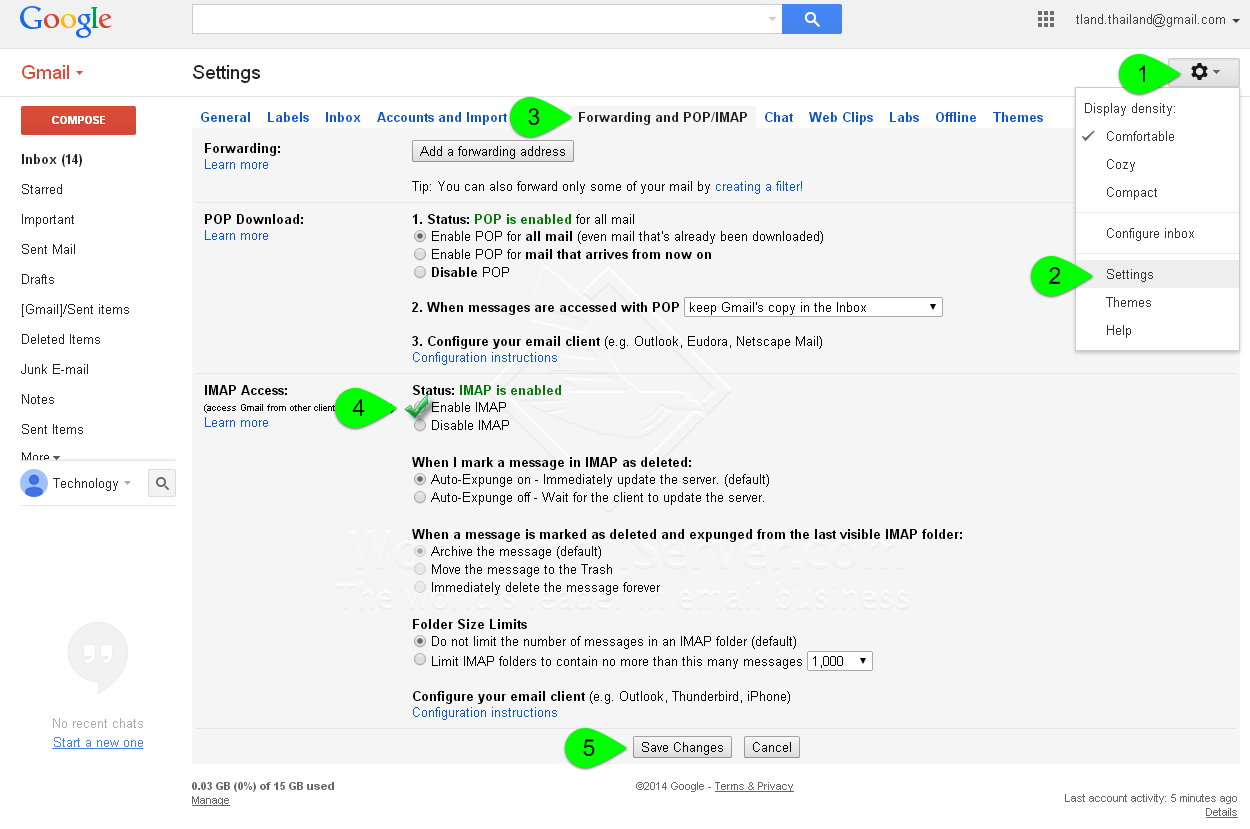The image size is (1250, 829).
Task: Click the Google apps grid icon
Action: (1045, 18)
